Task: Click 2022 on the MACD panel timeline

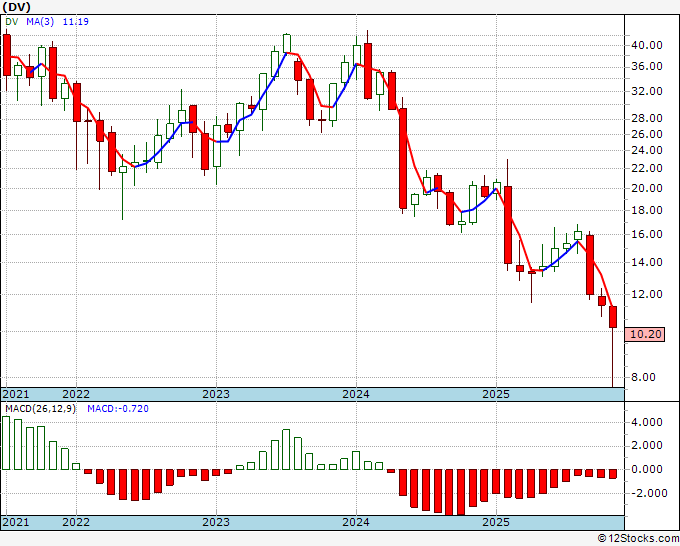Action: pos(76,522)
